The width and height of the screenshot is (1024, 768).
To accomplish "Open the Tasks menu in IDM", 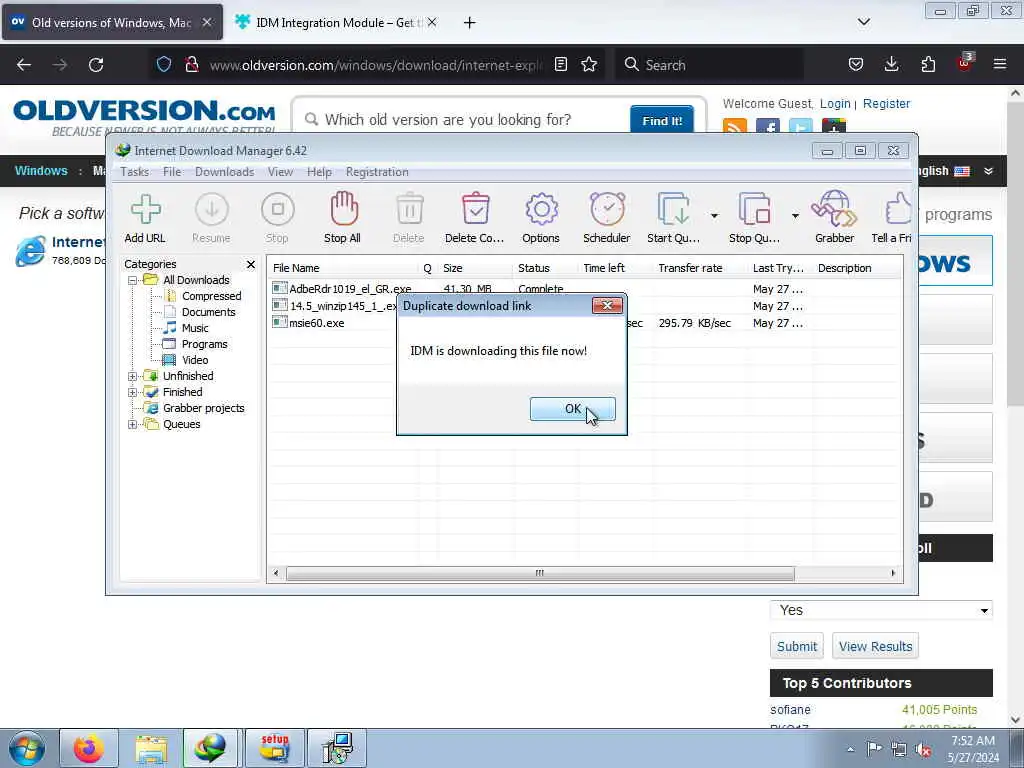I will pos(135,172).
